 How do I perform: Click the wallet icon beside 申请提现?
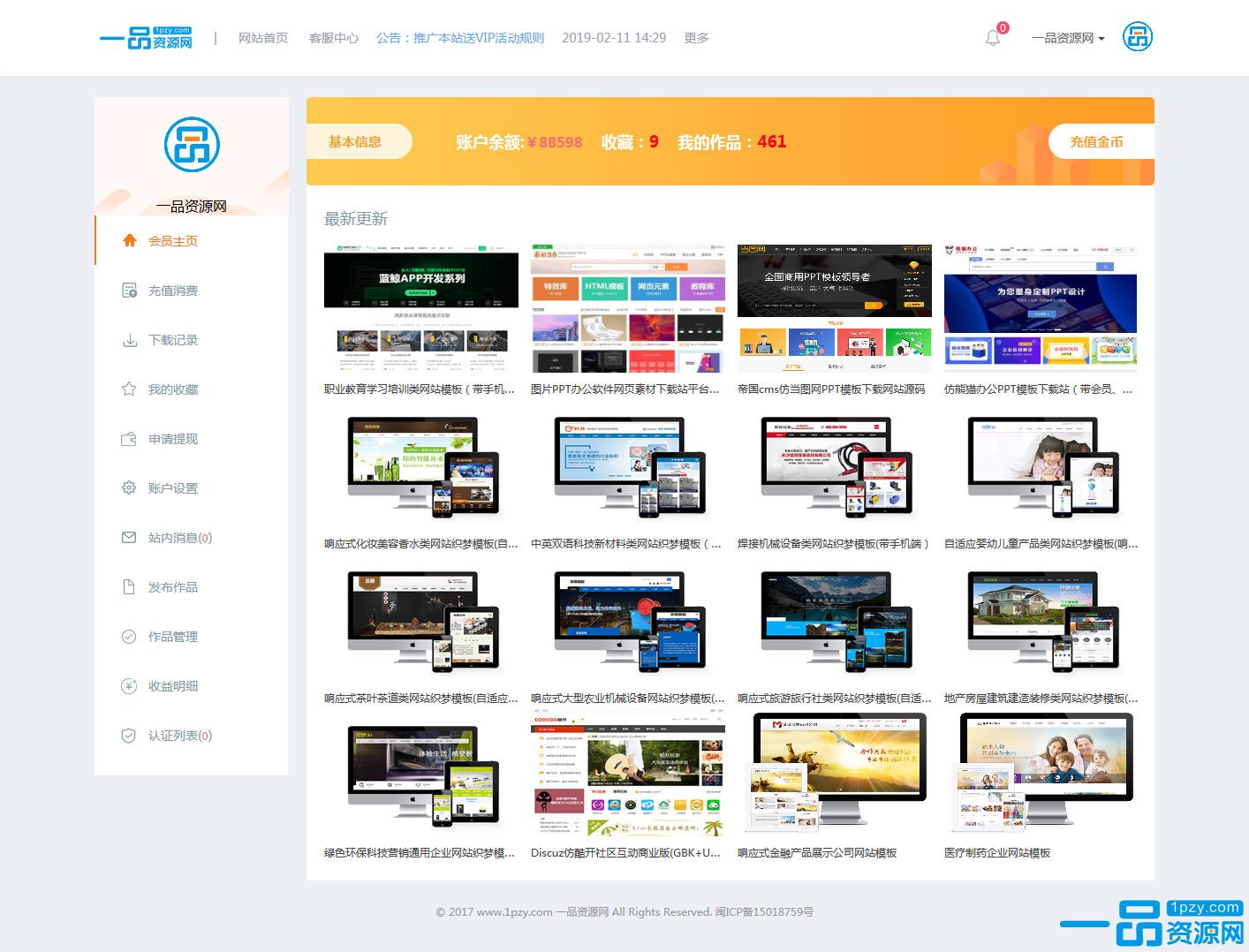[130, 439]
